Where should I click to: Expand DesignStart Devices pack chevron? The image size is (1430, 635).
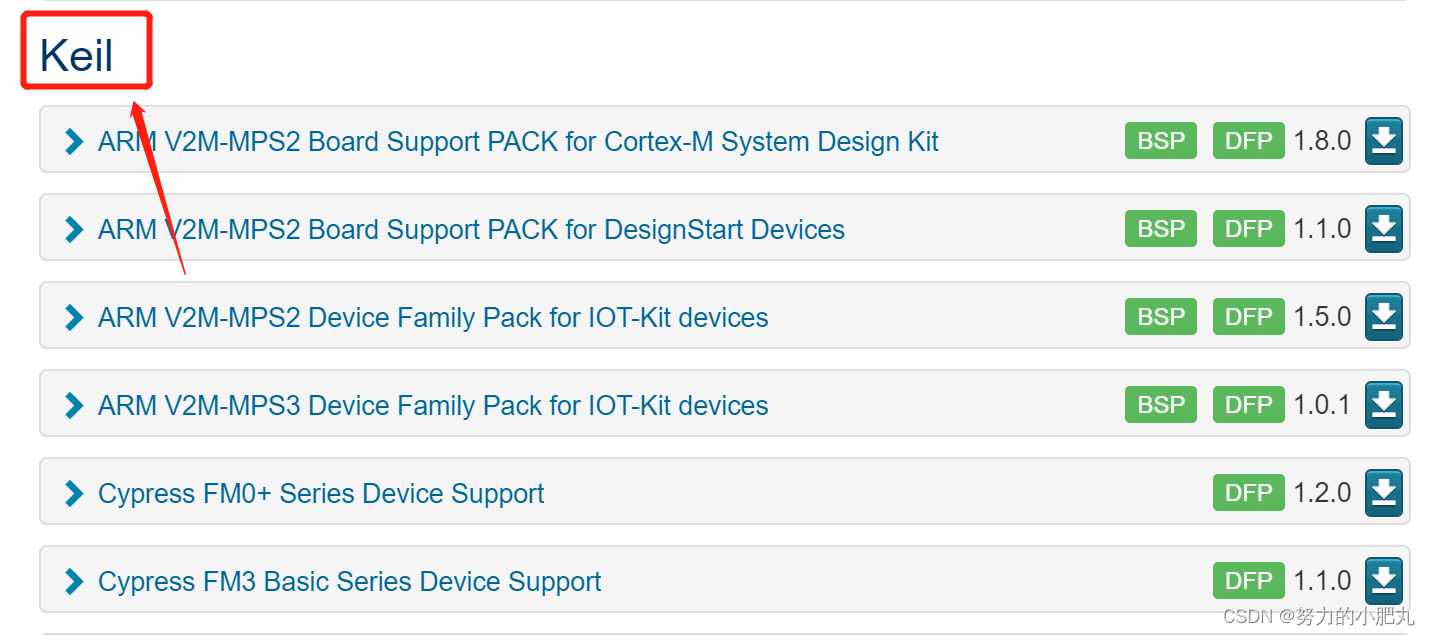pos(73,230)
